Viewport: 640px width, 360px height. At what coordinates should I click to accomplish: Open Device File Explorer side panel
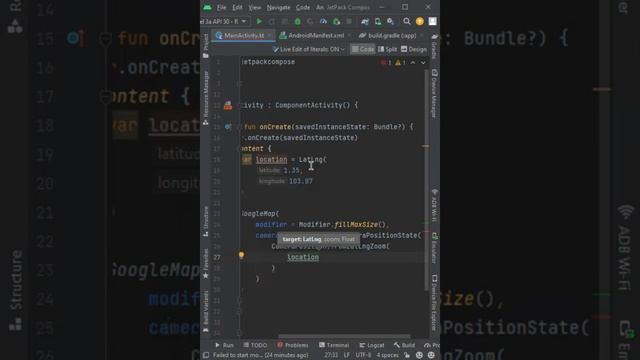(x=435, y=303)
